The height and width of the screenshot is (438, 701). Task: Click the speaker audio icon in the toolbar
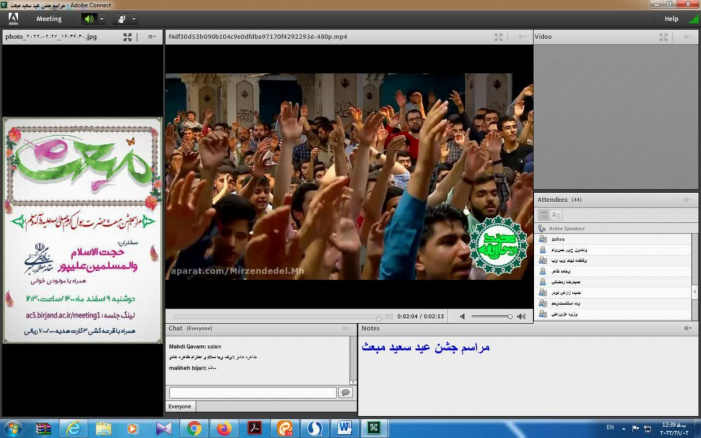tap(88, 19)
